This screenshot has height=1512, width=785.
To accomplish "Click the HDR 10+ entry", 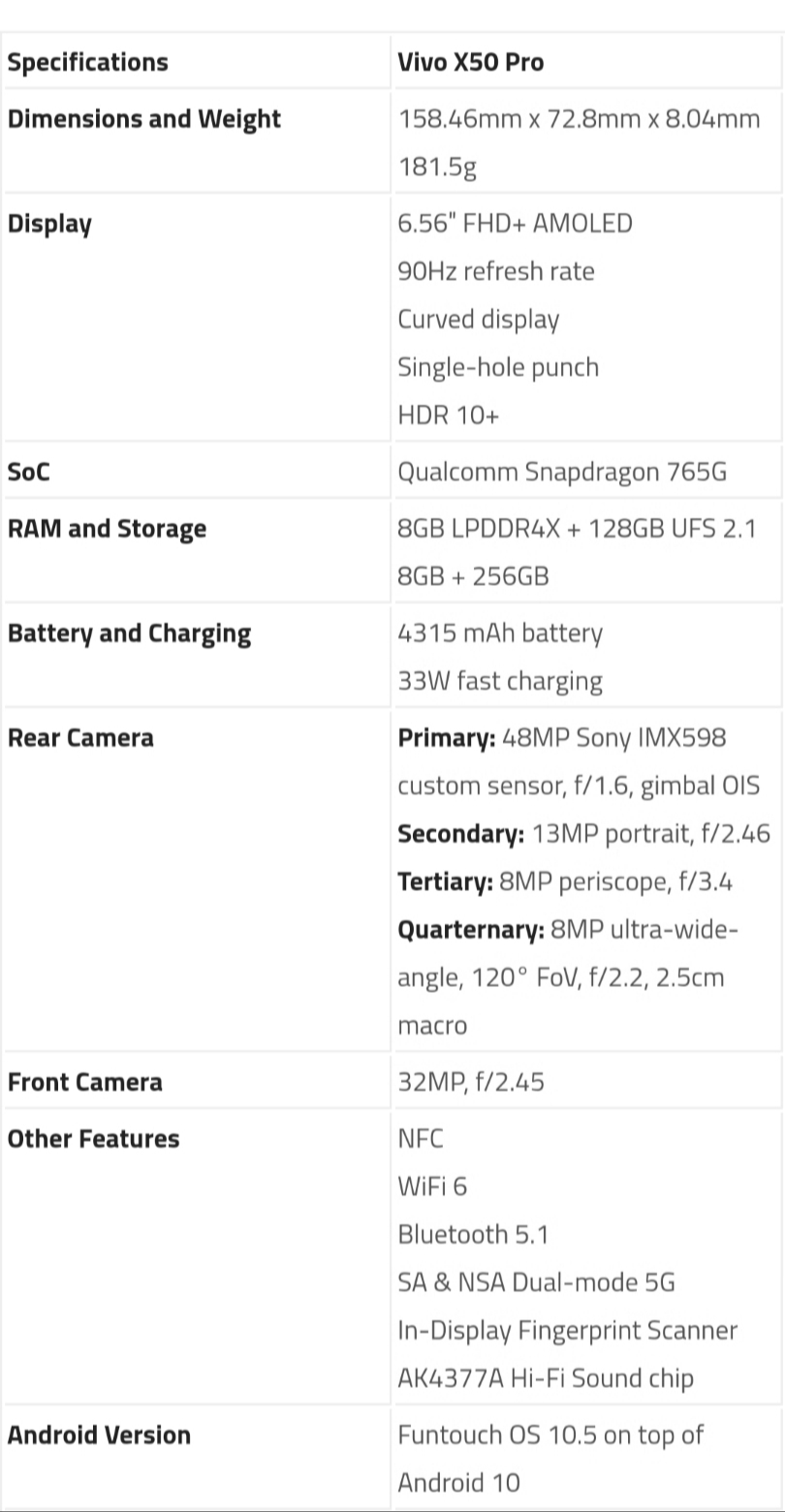I will (x=449, y=416).
